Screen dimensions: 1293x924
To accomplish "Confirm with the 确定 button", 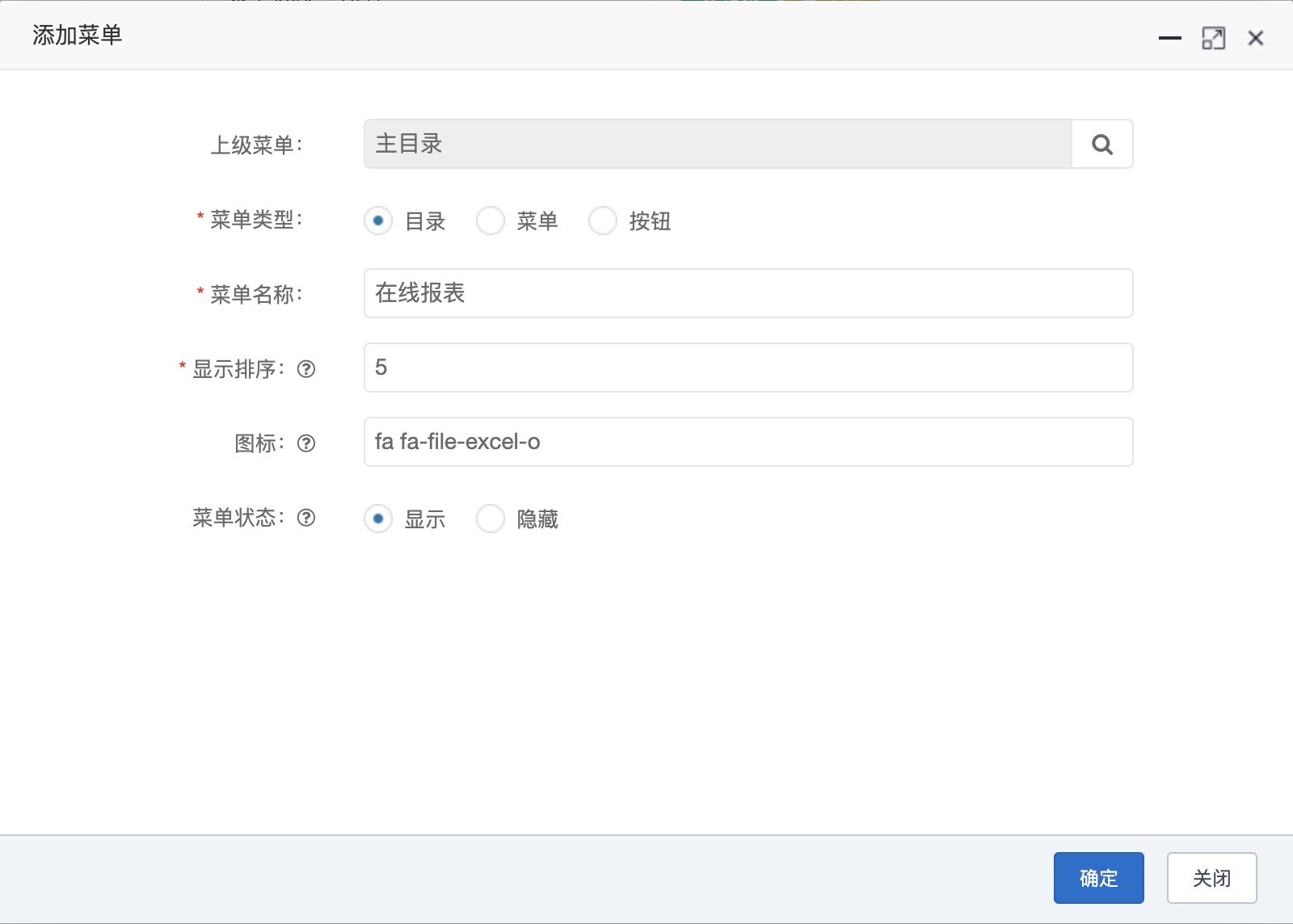I will click(1099, 878).
